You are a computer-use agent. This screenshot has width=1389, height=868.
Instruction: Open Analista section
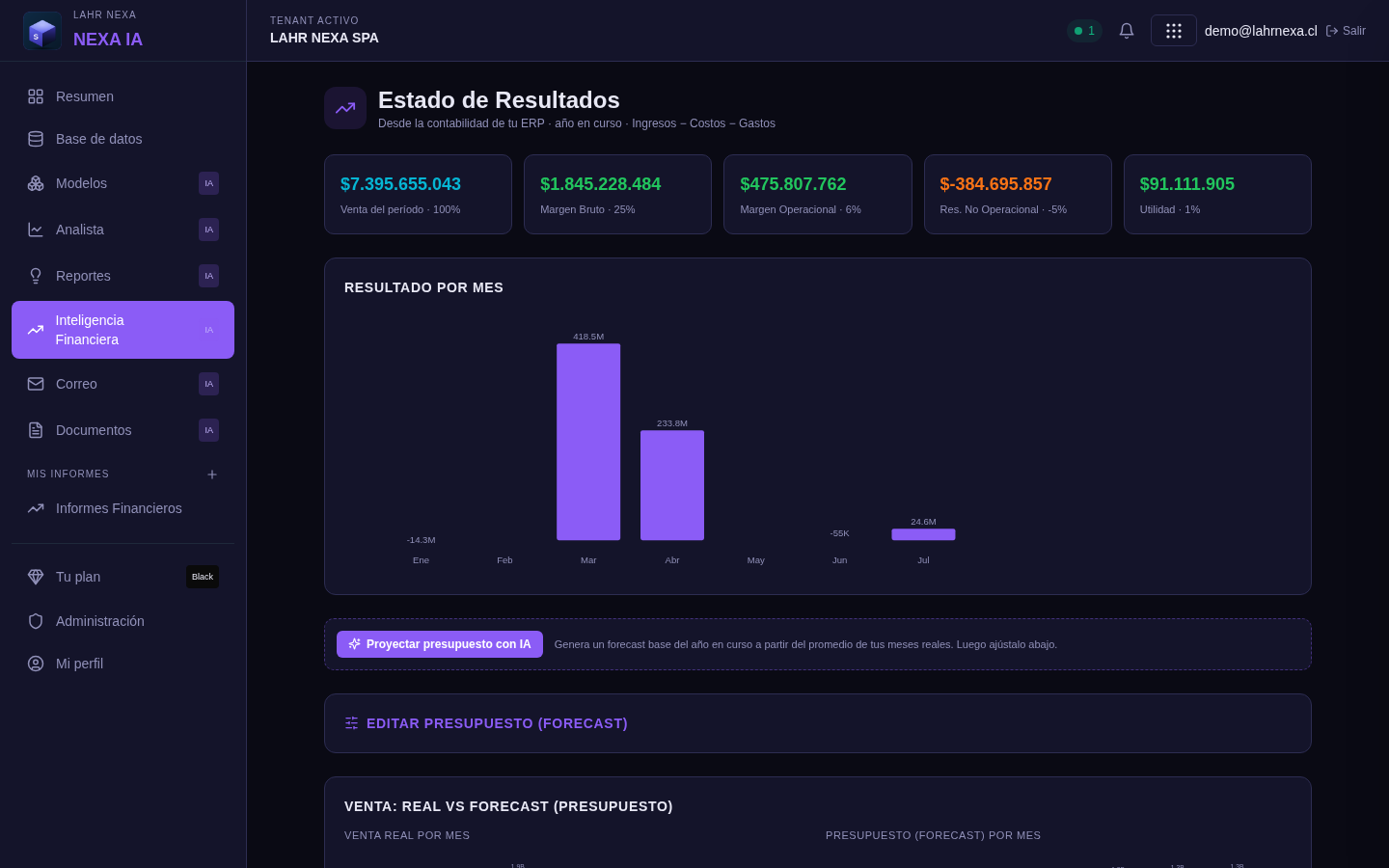pyautogui.click(x=123, y=230)
